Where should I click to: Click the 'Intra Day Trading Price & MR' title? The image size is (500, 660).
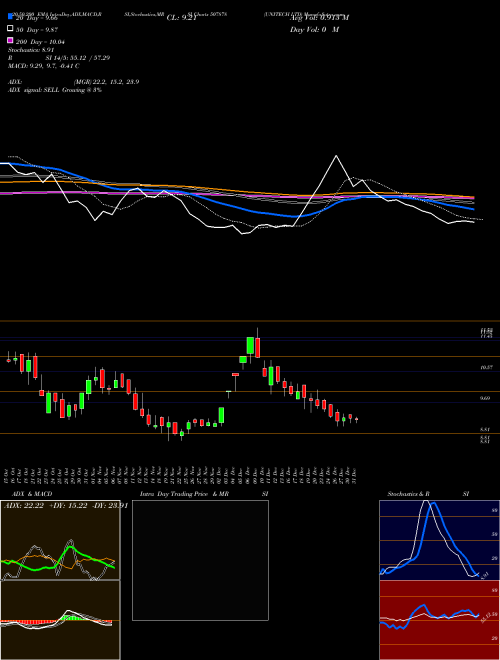click(184, 494)
